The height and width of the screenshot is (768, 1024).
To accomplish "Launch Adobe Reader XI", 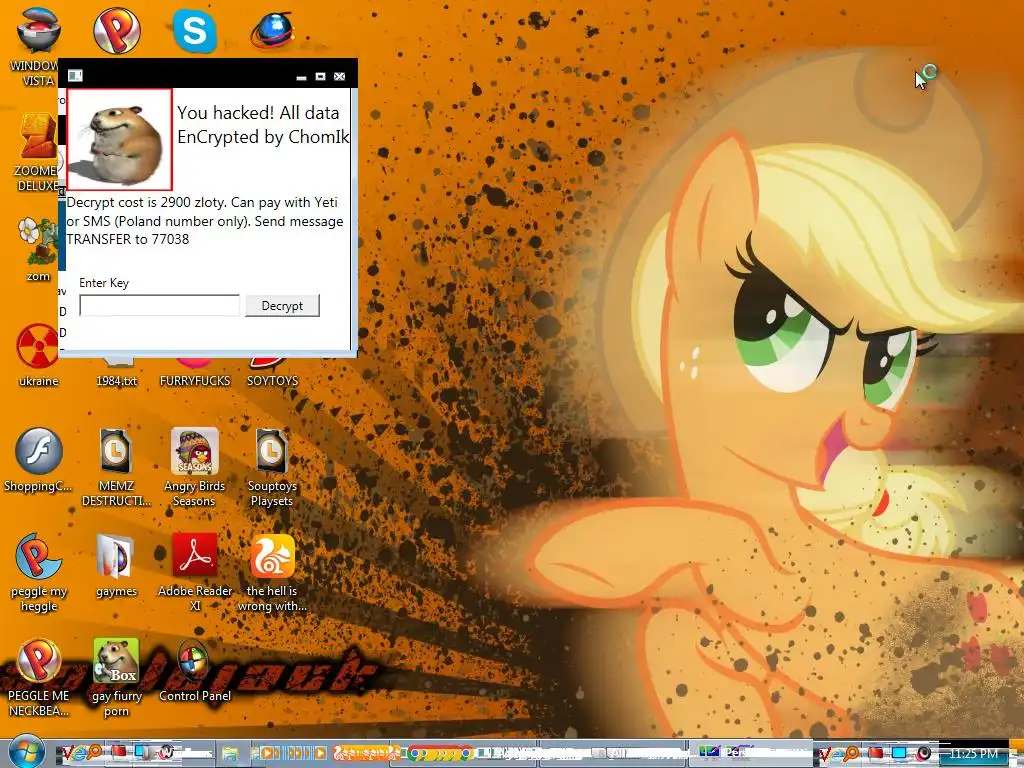I will pos(195,555).
